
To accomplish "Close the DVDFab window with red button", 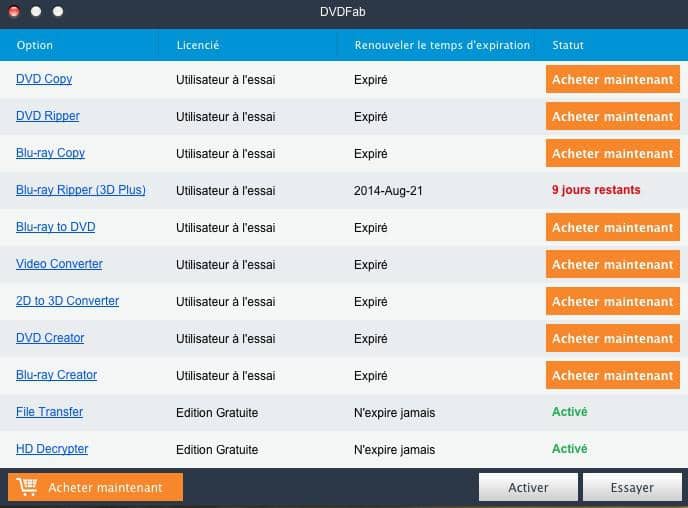I will click(14, 11).
